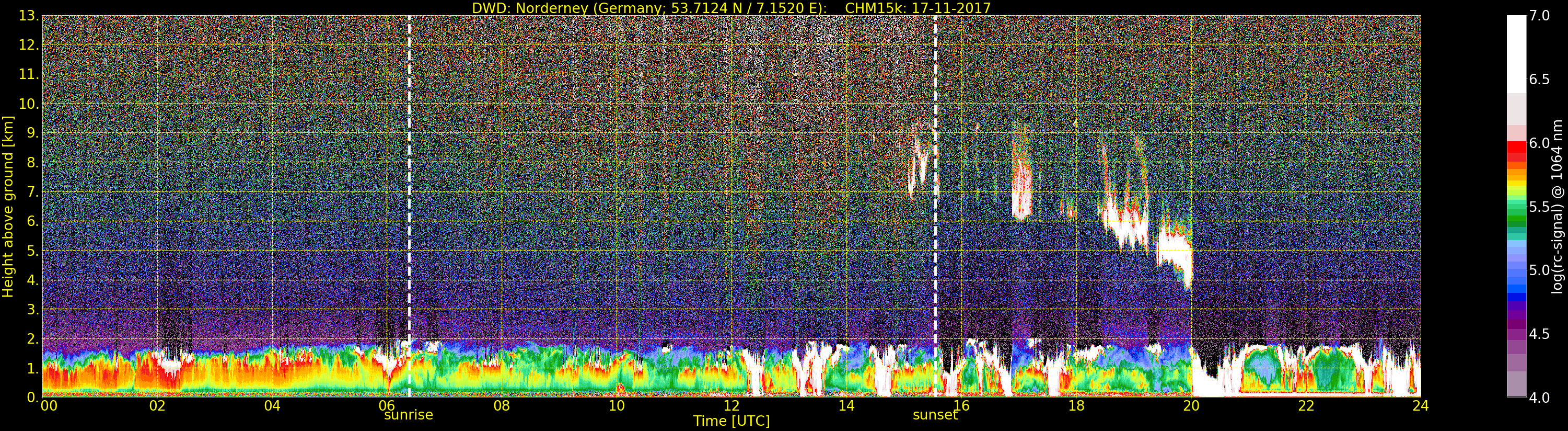
Task: Click the colorbar tick value '6.5'
Action: (1539, 80)
